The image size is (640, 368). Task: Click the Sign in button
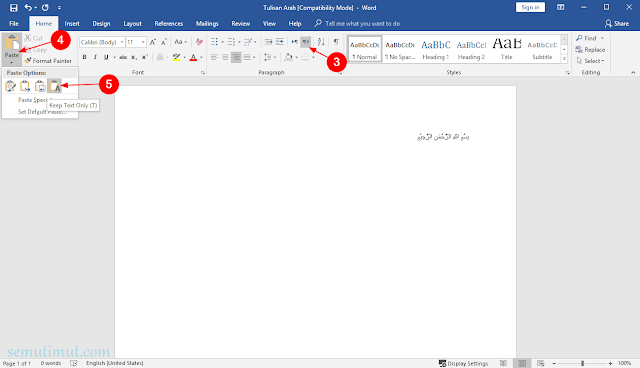[x=530, y=7]
